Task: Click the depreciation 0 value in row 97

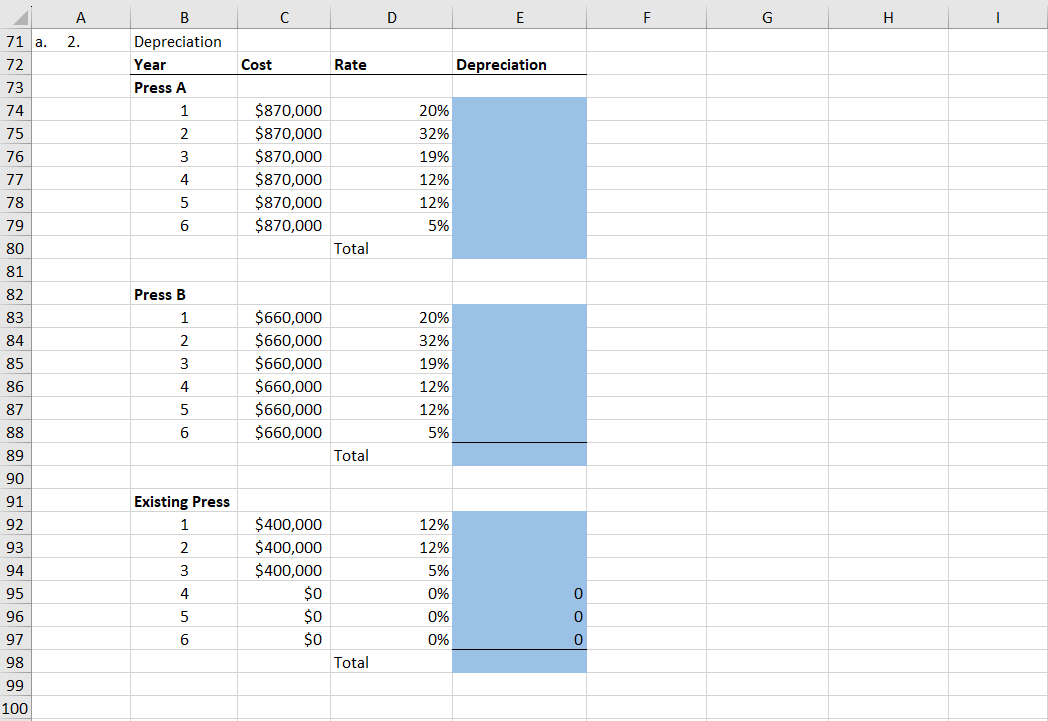Action: (519, 639)
